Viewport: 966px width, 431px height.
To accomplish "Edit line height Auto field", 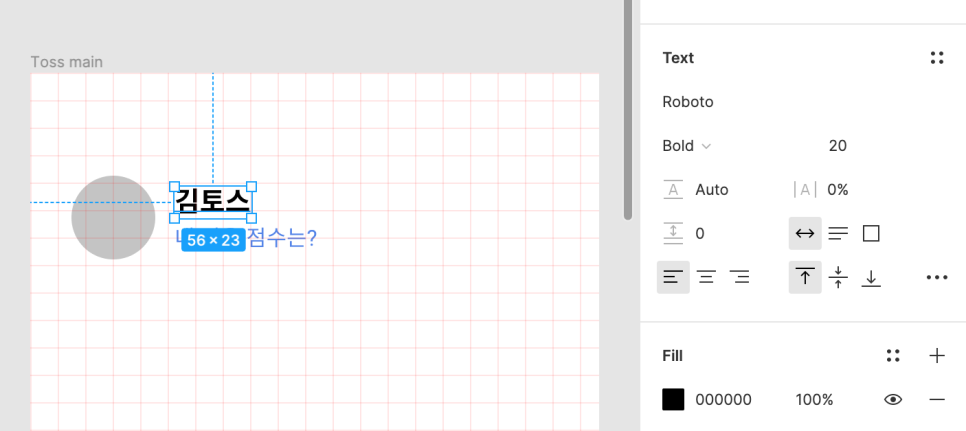I will click(x=712, y=190).
